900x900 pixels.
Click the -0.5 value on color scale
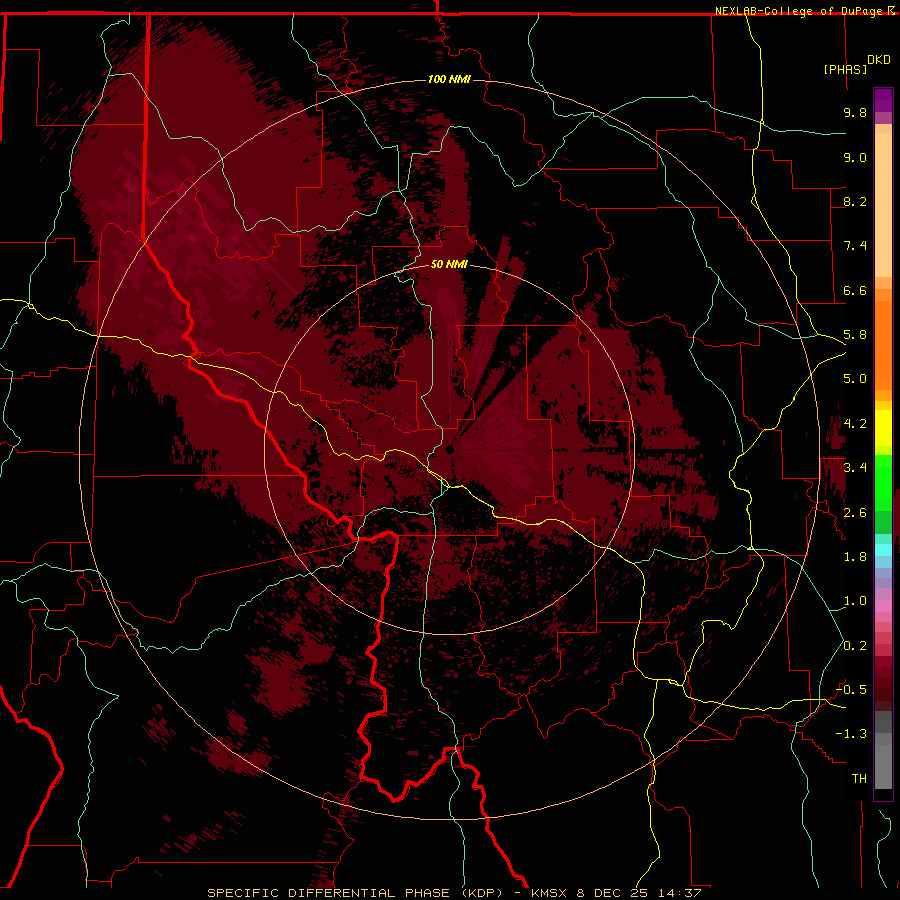tap(852, 690)
